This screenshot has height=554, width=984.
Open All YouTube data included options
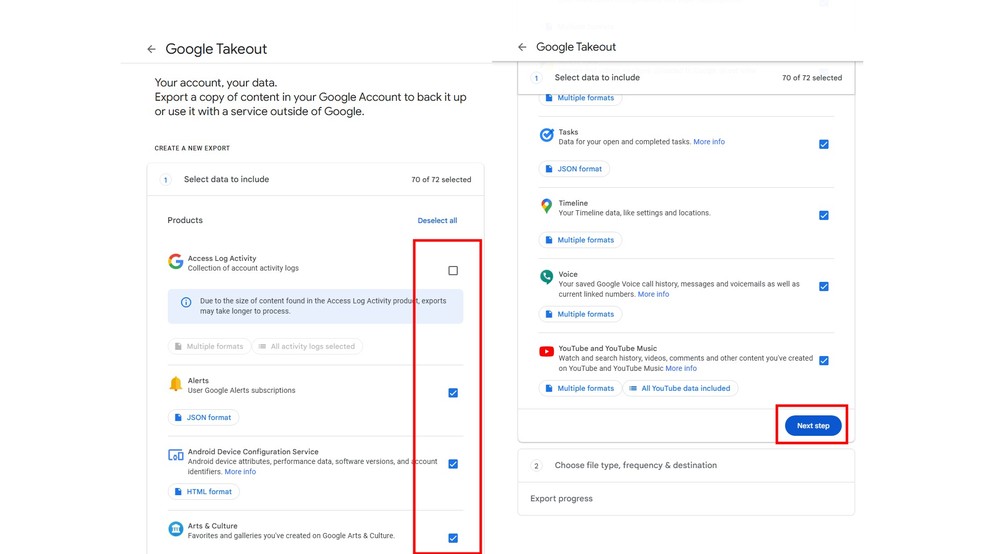coord(680,388)
